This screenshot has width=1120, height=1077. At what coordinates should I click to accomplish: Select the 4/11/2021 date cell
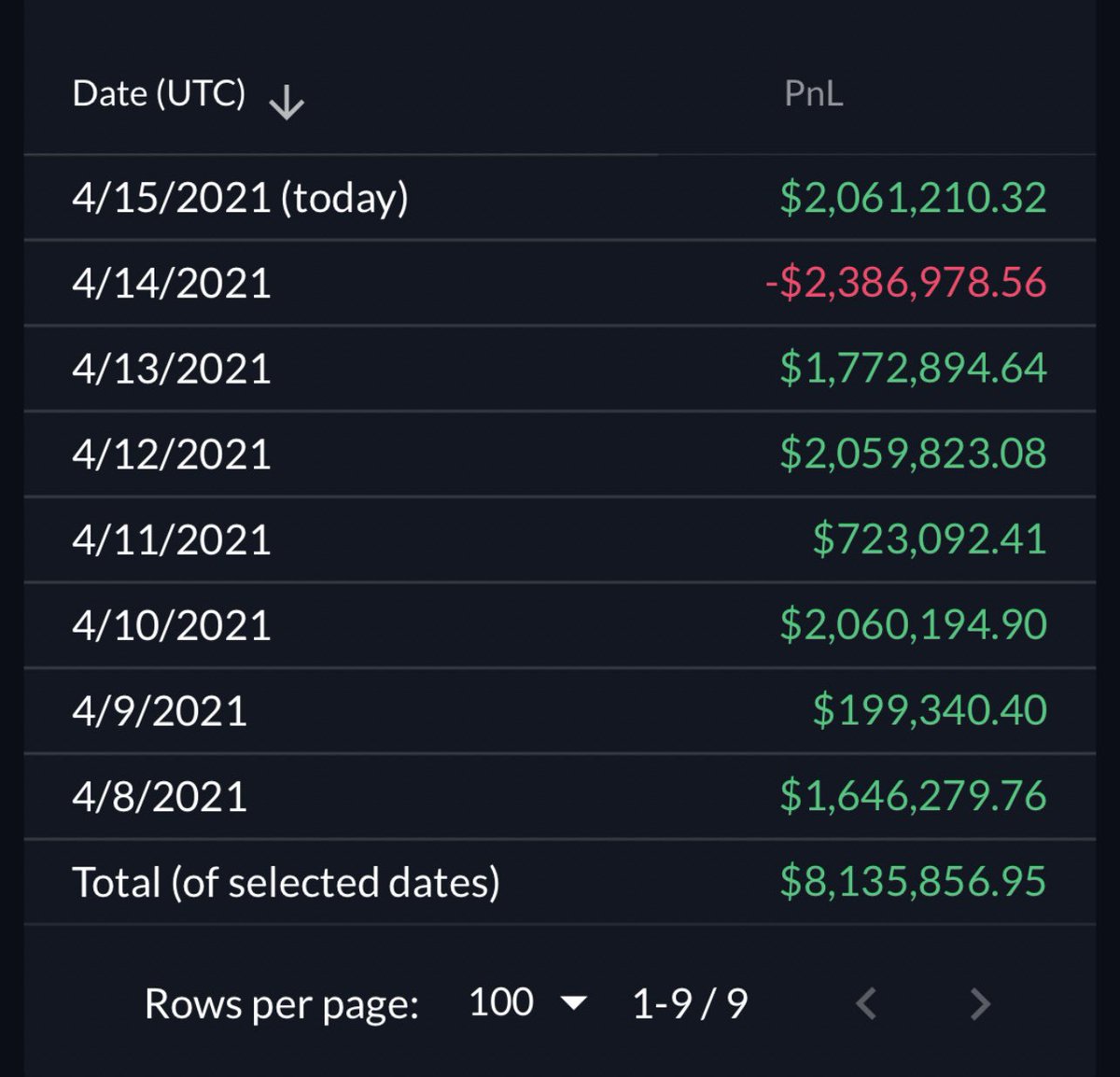[x=172, y=540]
